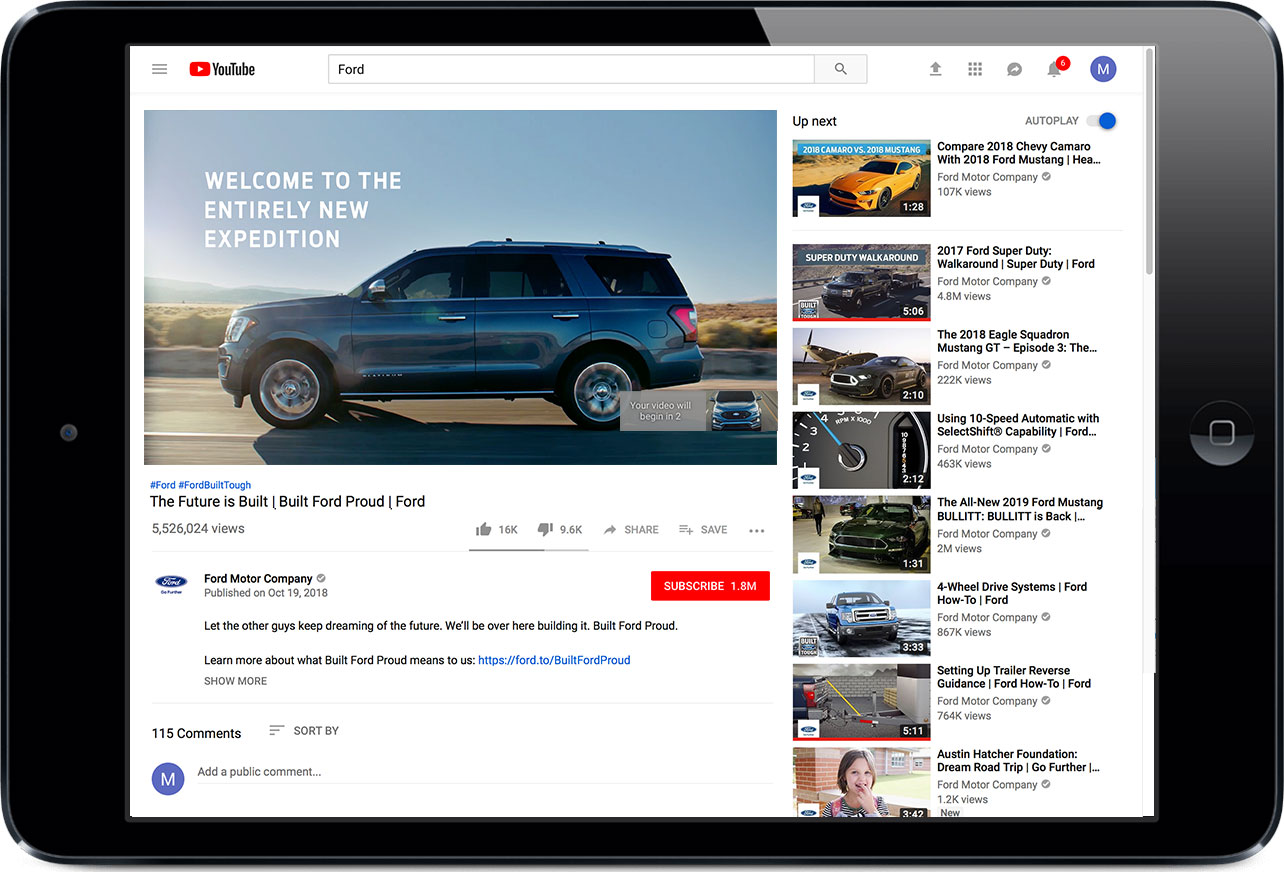Open title Compare 2018 Chevy Camaro
The image size is (1284, 872).
click(x=1018, y=153)
